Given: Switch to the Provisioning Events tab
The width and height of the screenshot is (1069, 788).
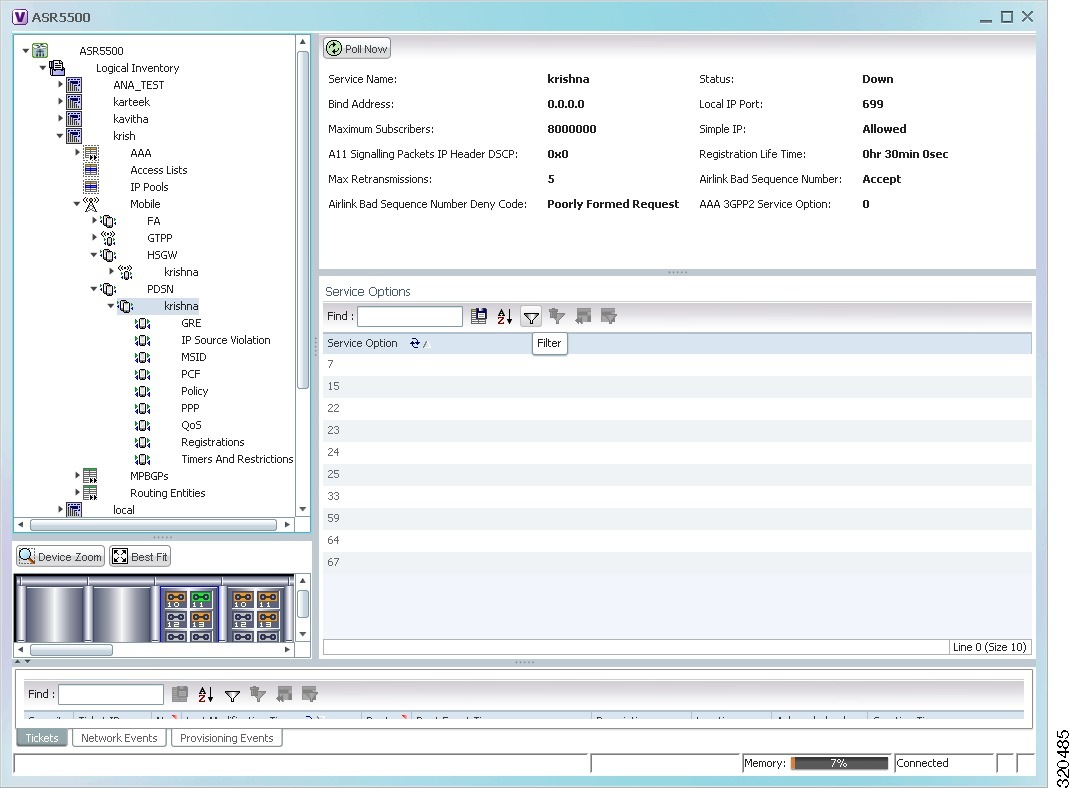Looking at the screenshot, I should [226, 738].
